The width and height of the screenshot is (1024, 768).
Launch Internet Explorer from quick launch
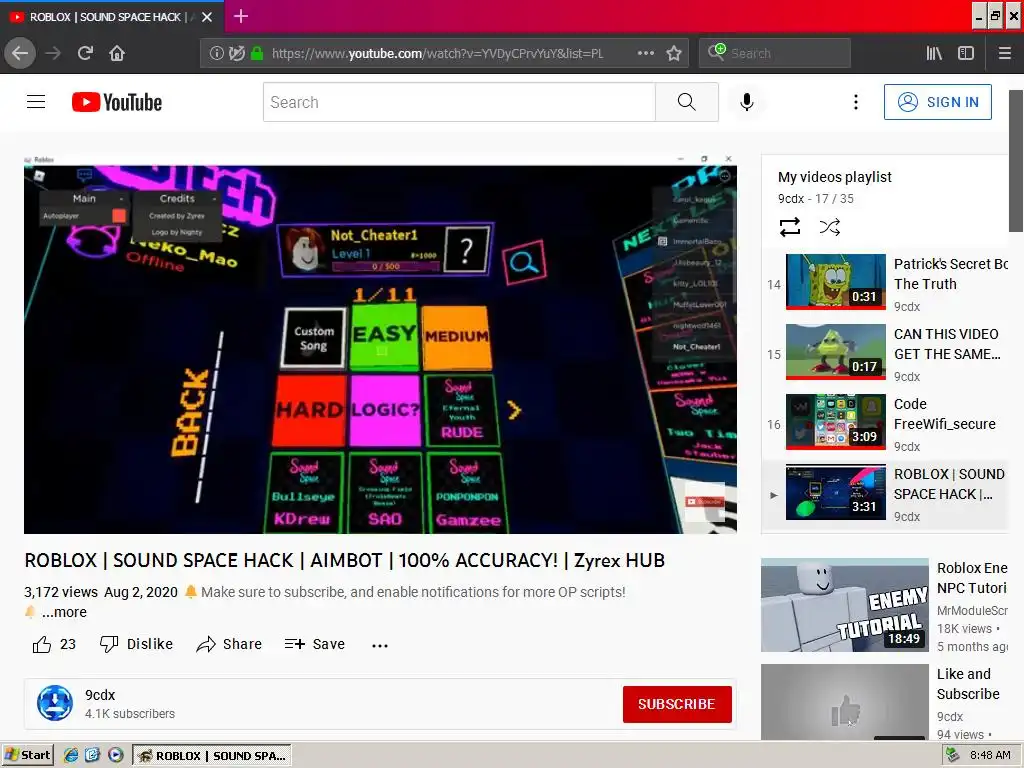pos(71,756)
